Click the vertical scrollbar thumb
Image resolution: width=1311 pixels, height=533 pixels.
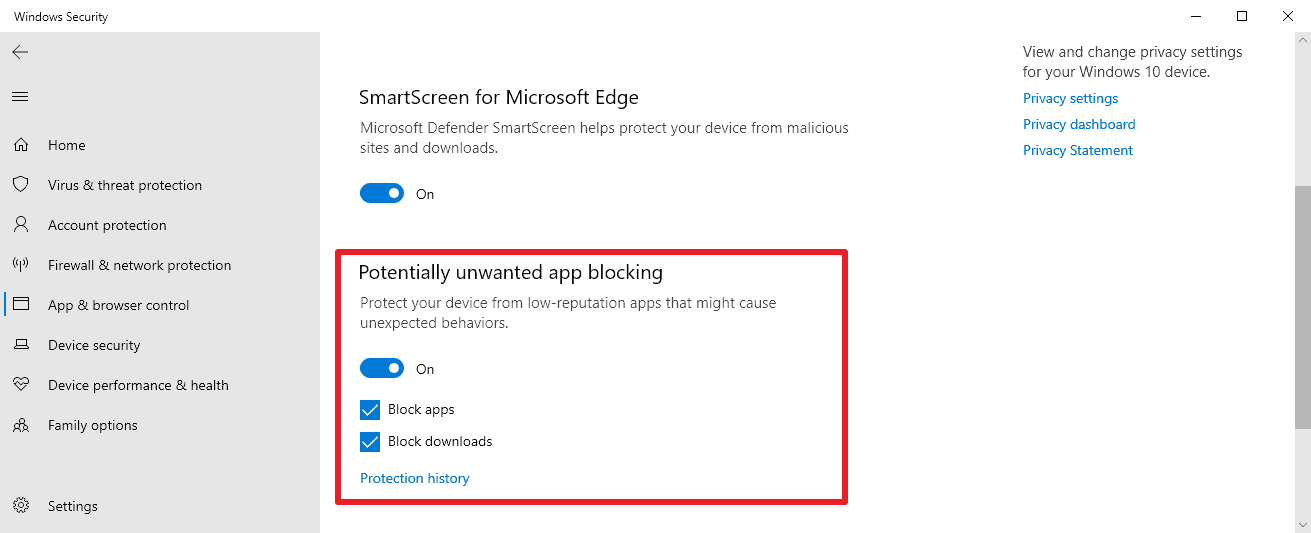click(1302, 305)
